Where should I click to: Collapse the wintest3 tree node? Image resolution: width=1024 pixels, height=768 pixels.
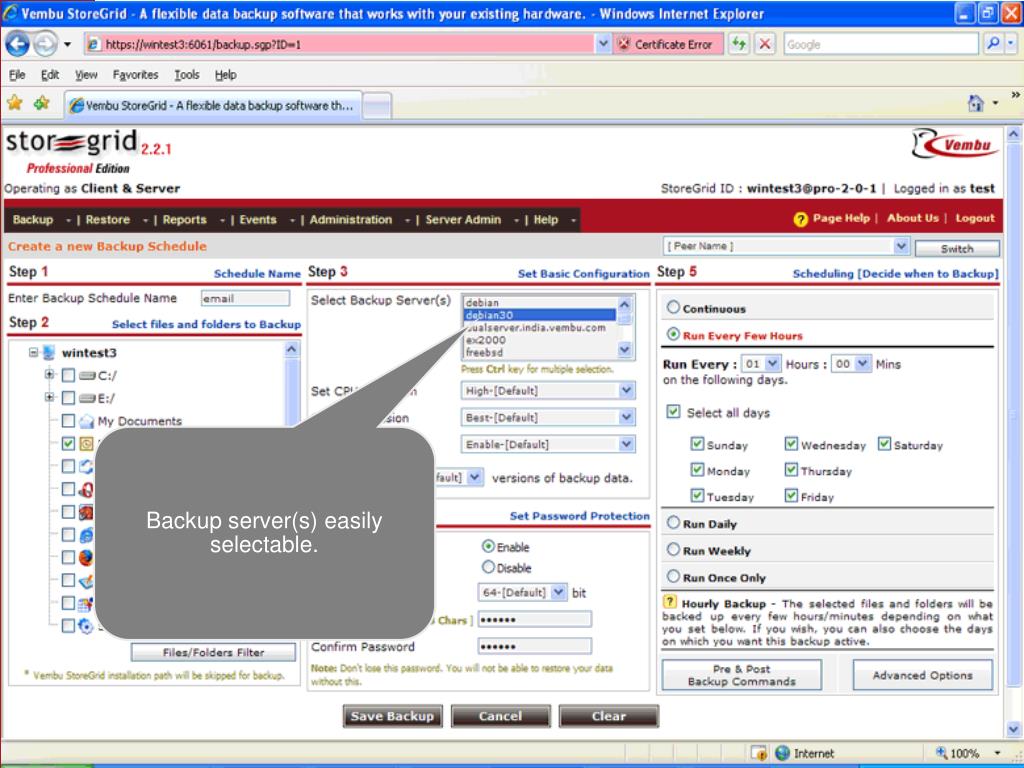(33, 353)
